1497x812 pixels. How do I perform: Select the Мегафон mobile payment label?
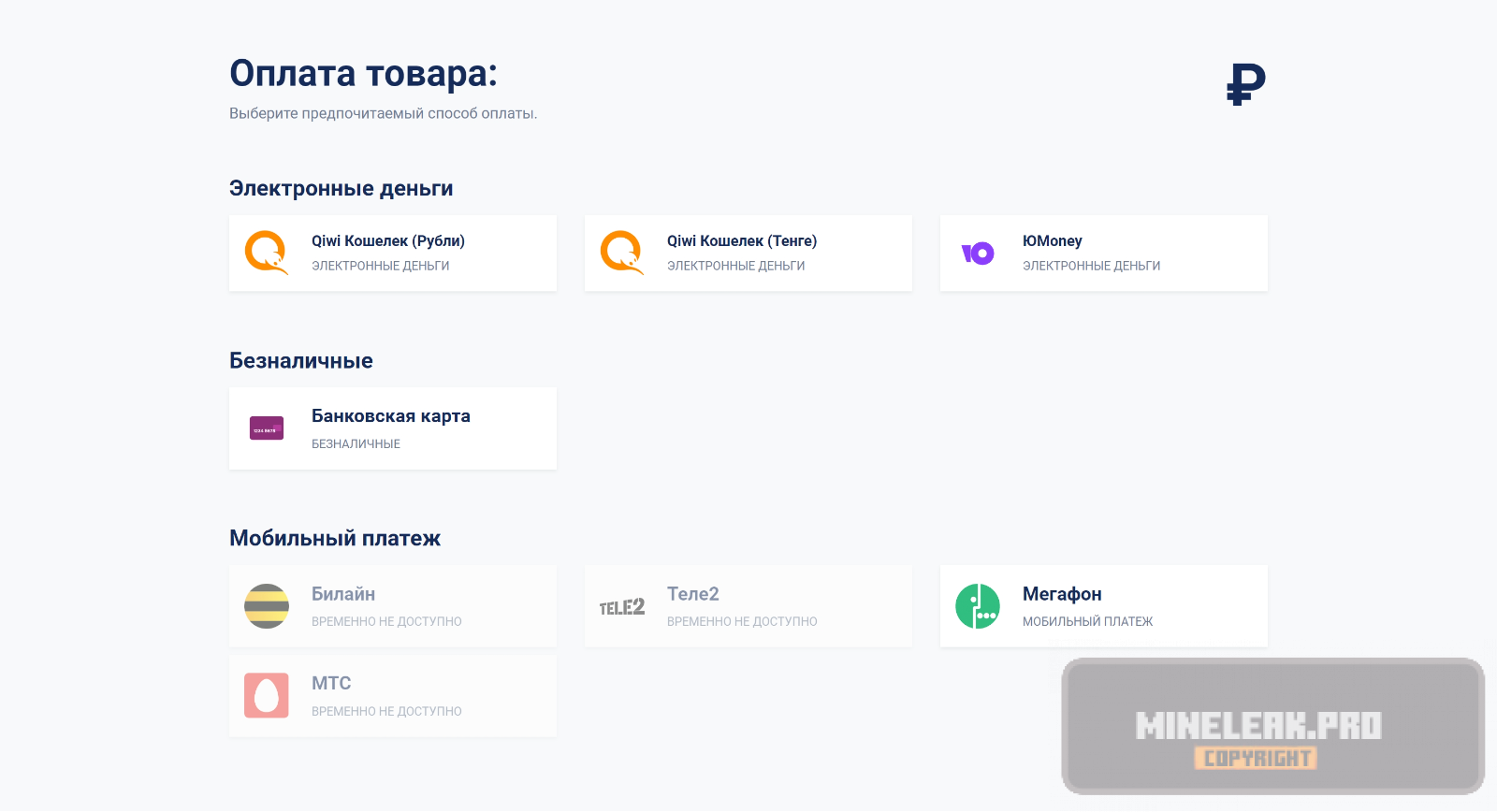(x=1062, y=594)
